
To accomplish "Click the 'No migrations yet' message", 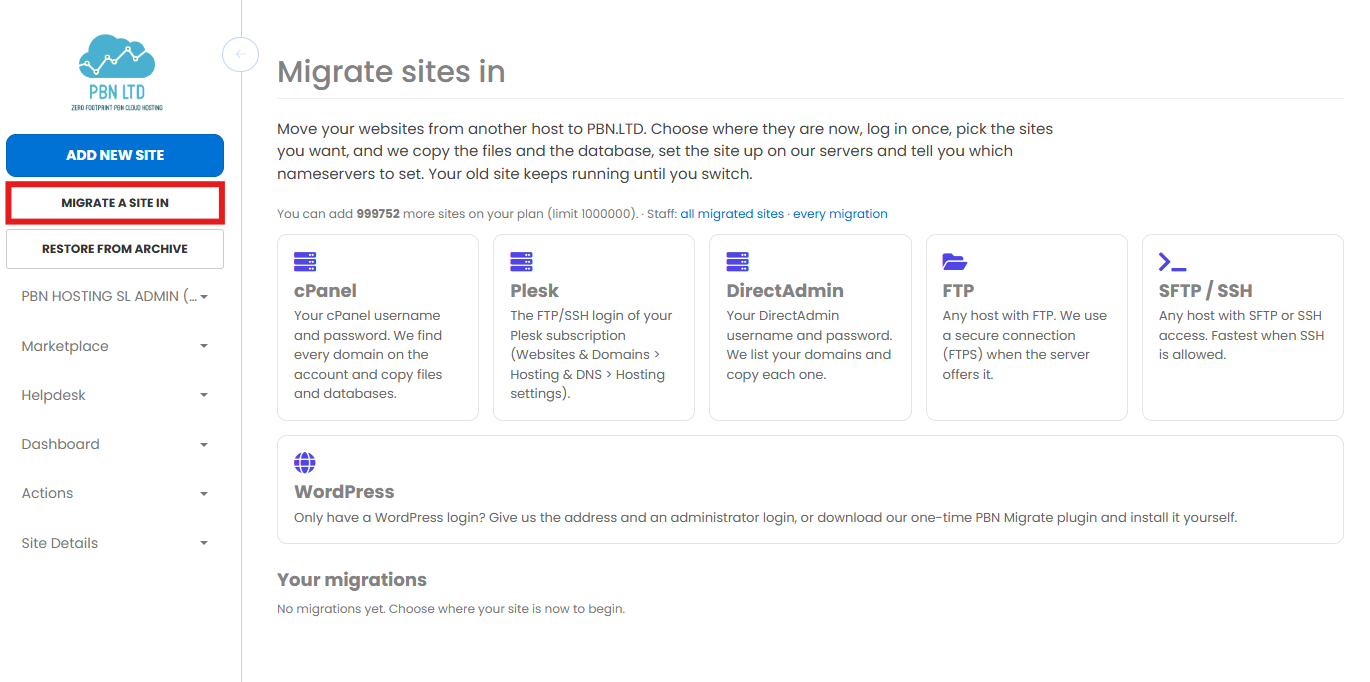I will click(451, 609).
